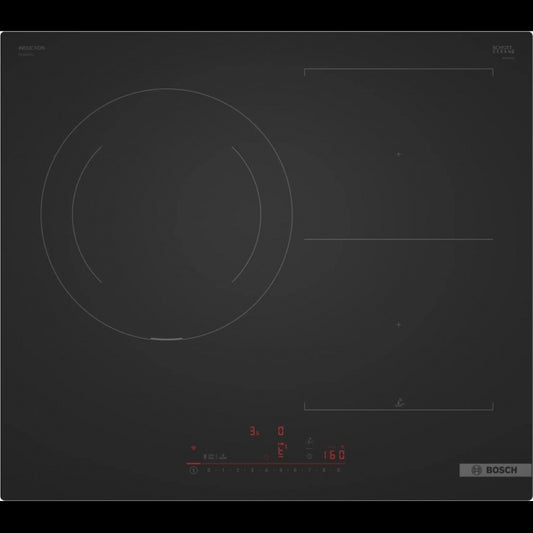
Task: Tap the red Wi-Fi Home Connect indicator
Action: click(x=193, y=448)
